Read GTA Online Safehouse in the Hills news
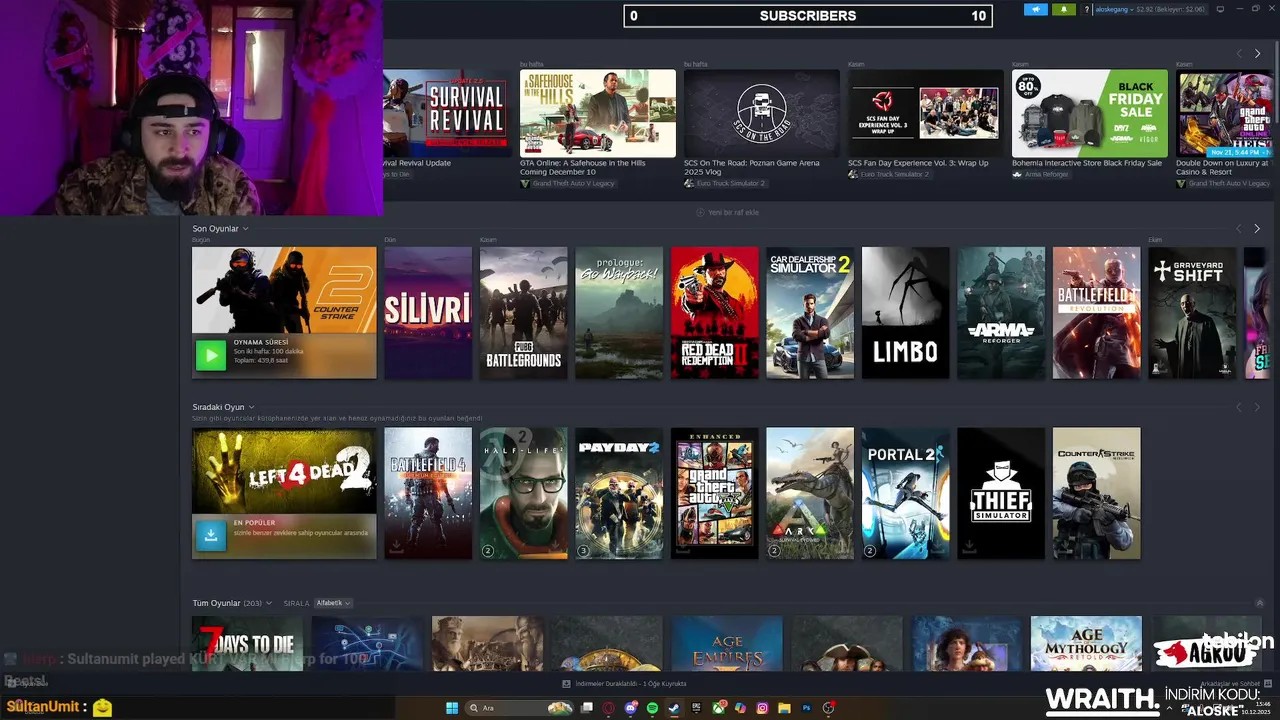The height and width of the screenshot is (720, 1280). [x=598, y=113]
